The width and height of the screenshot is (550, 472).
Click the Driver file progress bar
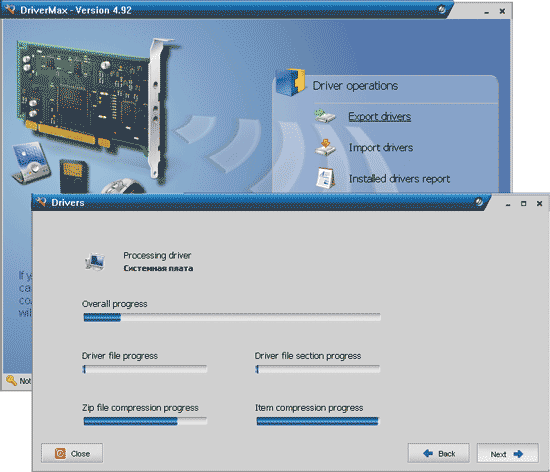[x=145, y=369]
